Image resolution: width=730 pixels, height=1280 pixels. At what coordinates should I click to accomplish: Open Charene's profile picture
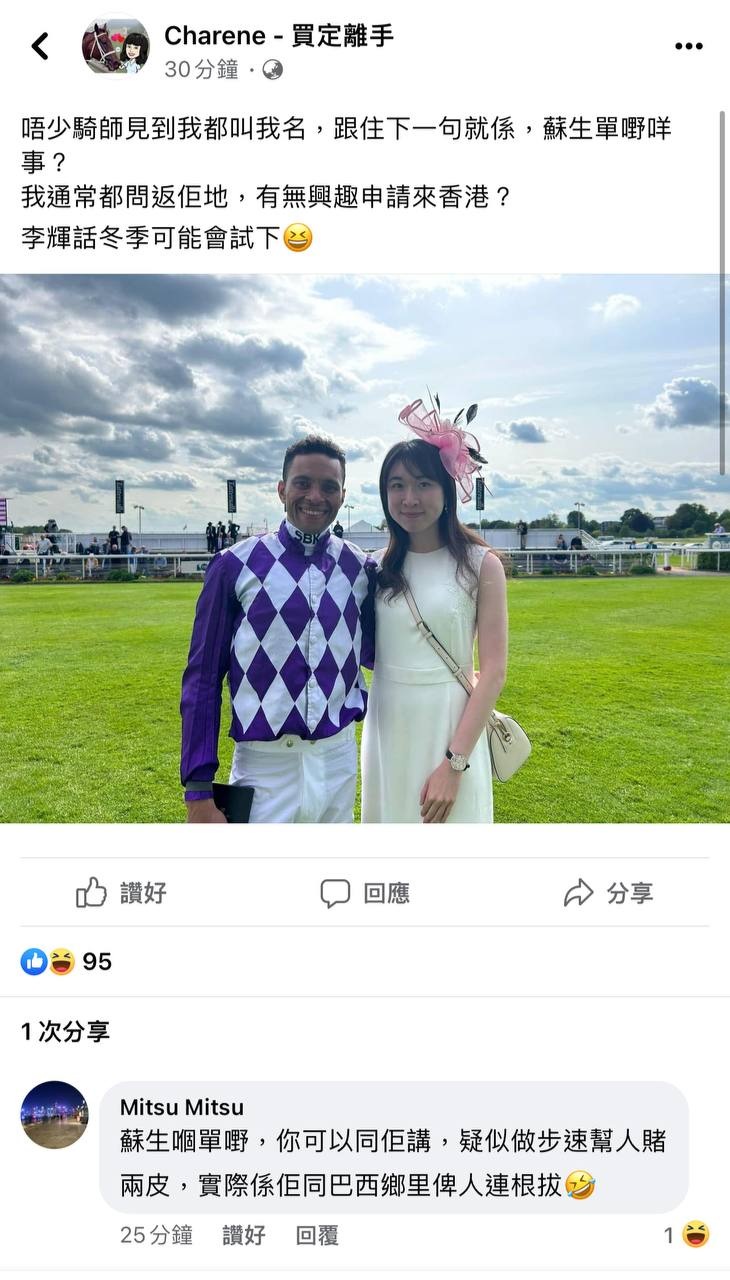click(116, 46)
